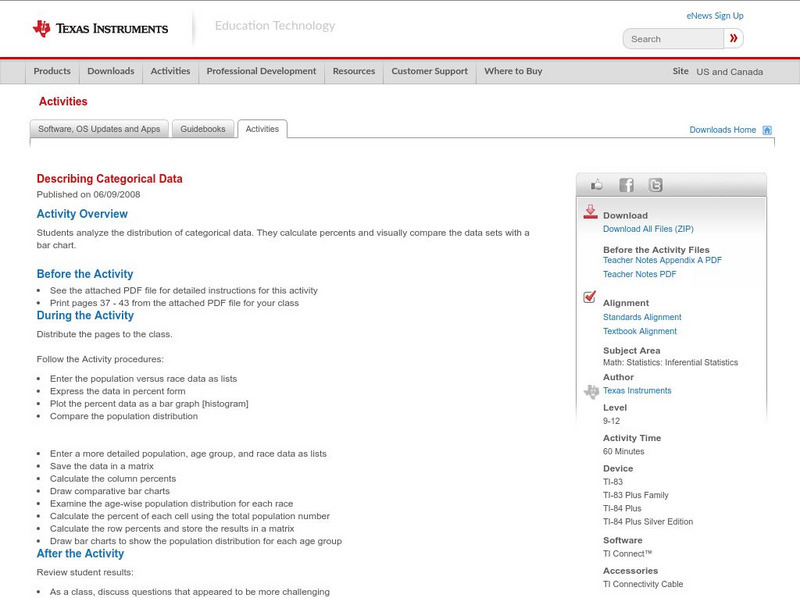
Task: Switch to Software, OS Updates and Apps tab
Action: point(99,129)
